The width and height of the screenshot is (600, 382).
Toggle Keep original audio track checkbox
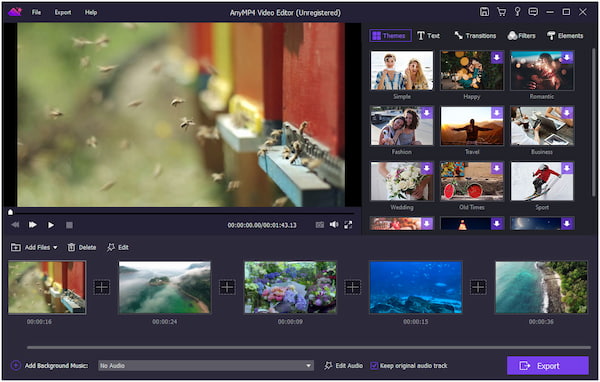pyautogui.click(x=374, y=366)
